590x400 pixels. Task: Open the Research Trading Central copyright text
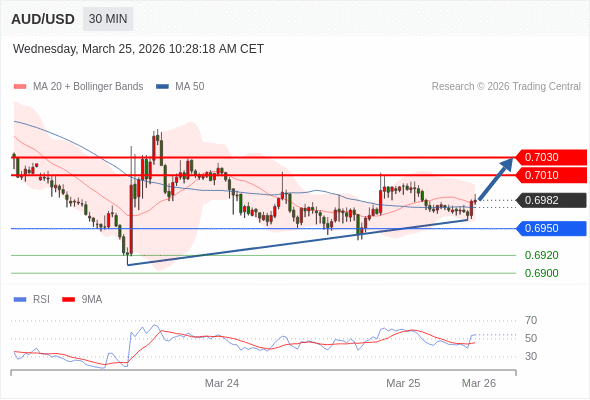coord(506,87)
